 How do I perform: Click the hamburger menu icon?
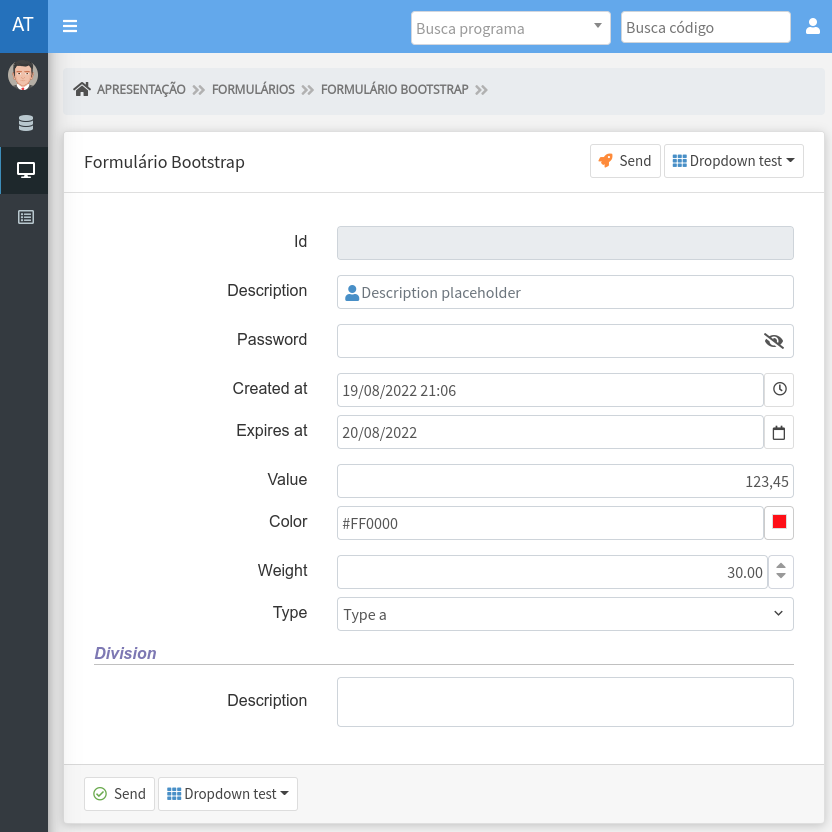pyautogui.click(x=70, y=26)
